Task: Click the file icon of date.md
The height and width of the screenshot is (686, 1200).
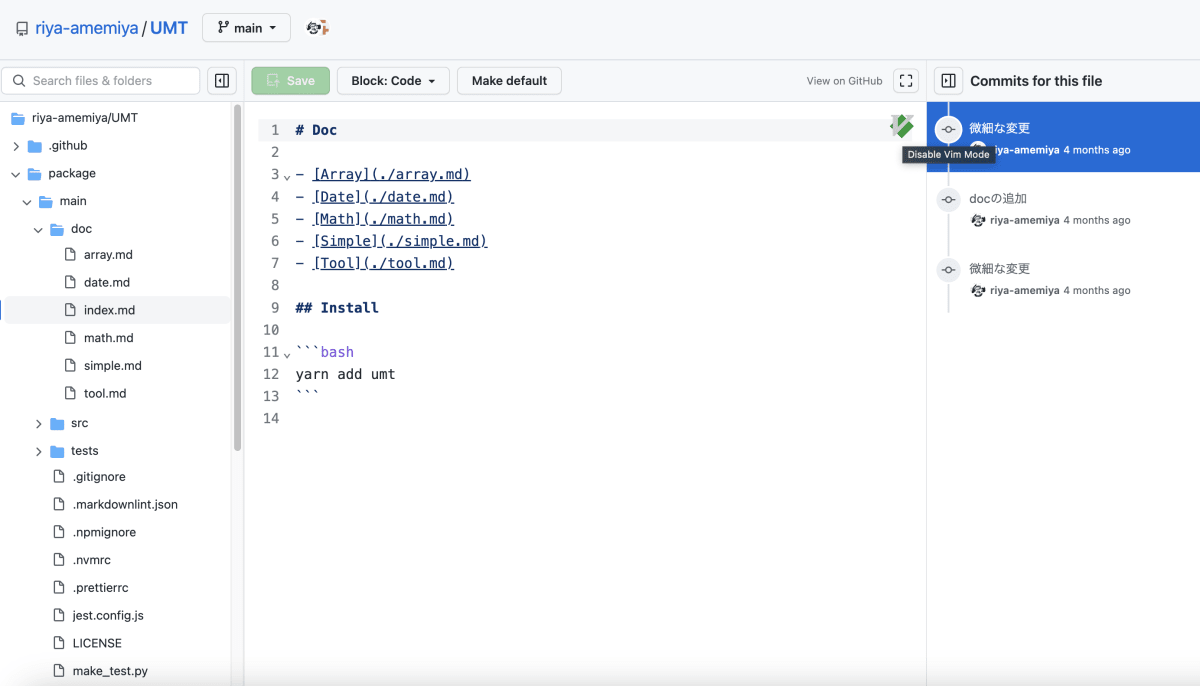Action: (70, 282)
